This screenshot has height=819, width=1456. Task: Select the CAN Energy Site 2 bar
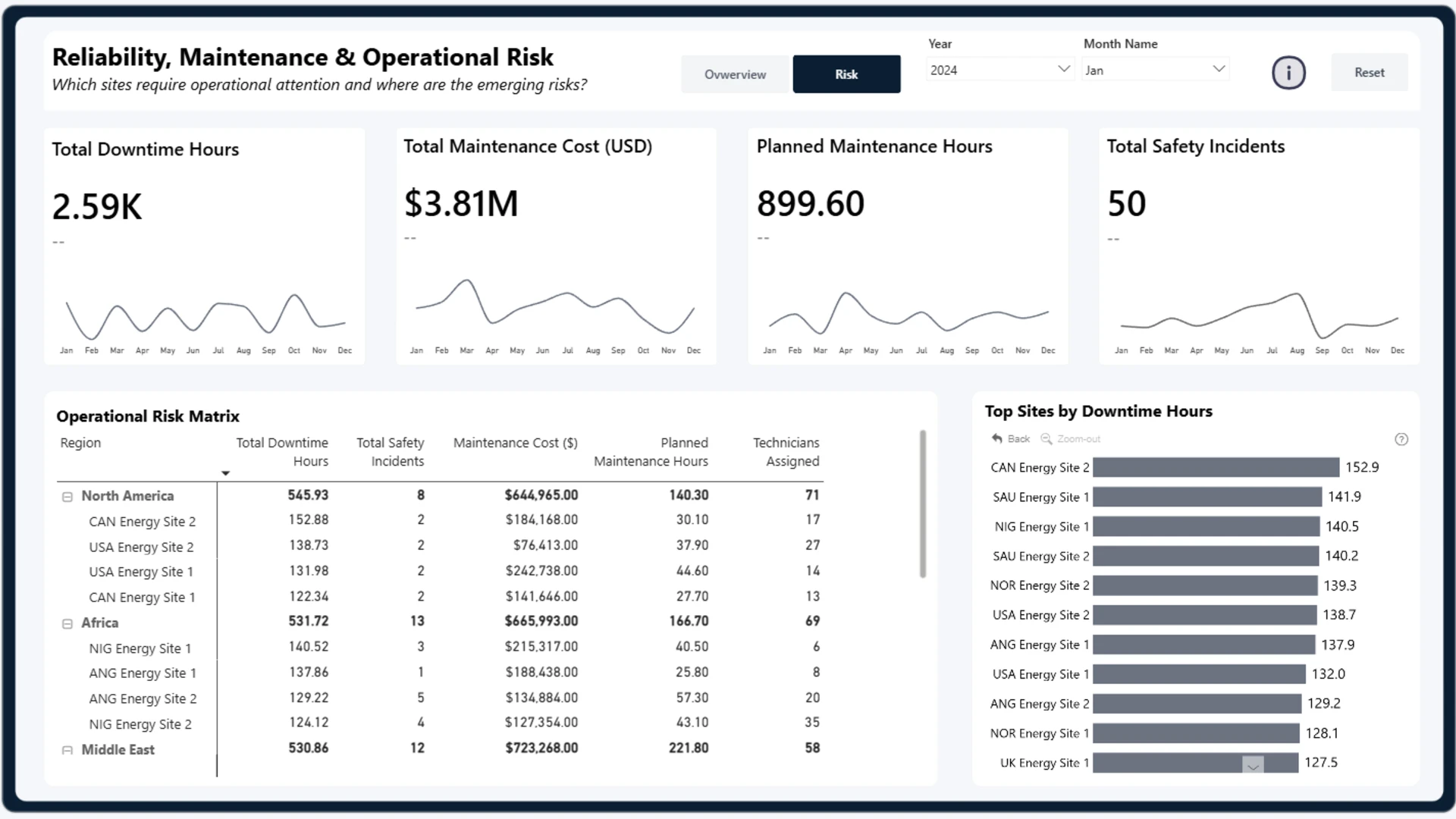[1216, 467]
